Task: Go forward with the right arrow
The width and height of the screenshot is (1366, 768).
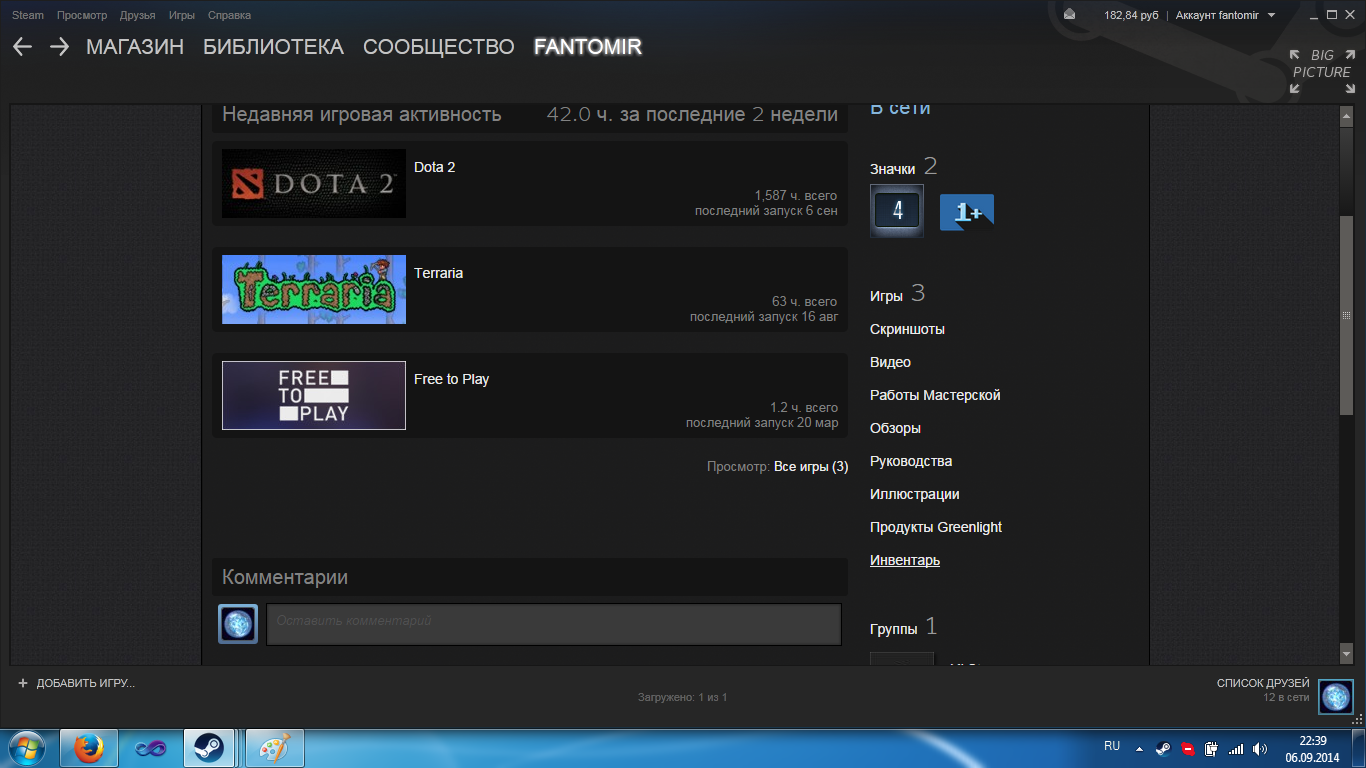Action: coord(59,47)
